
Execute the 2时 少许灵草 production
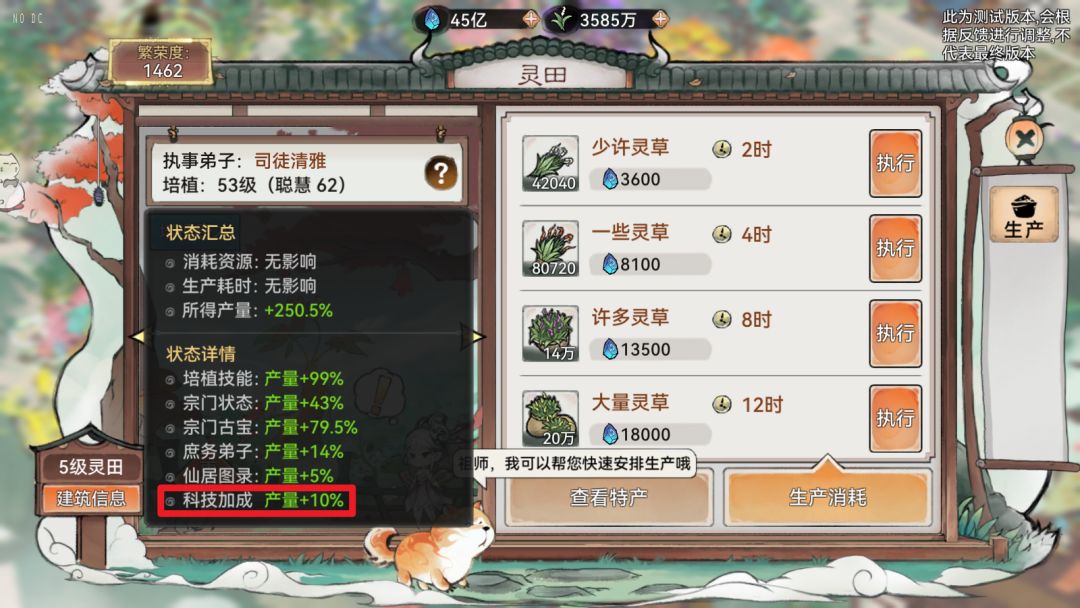pos(895,163)
